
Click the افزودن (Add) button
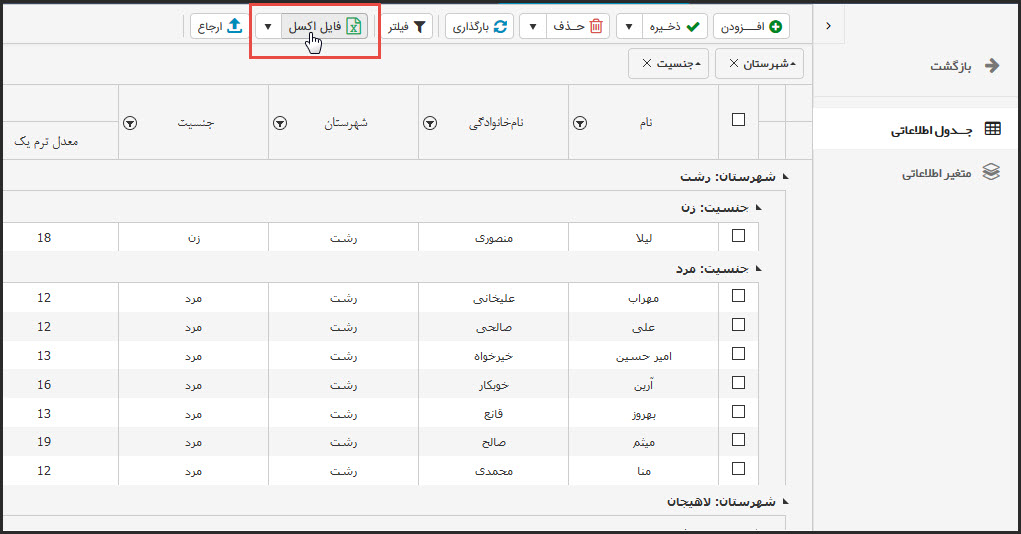click(751, 27)
